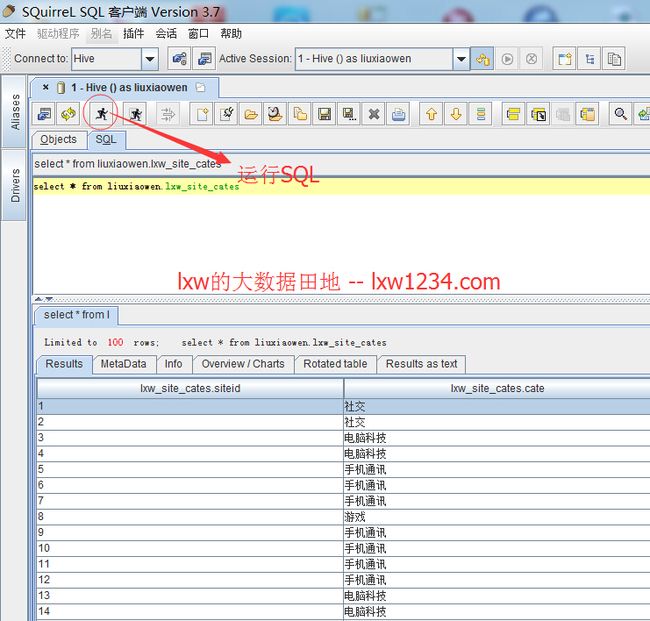Click the next SQL down-arrow icon

[456, 114]
